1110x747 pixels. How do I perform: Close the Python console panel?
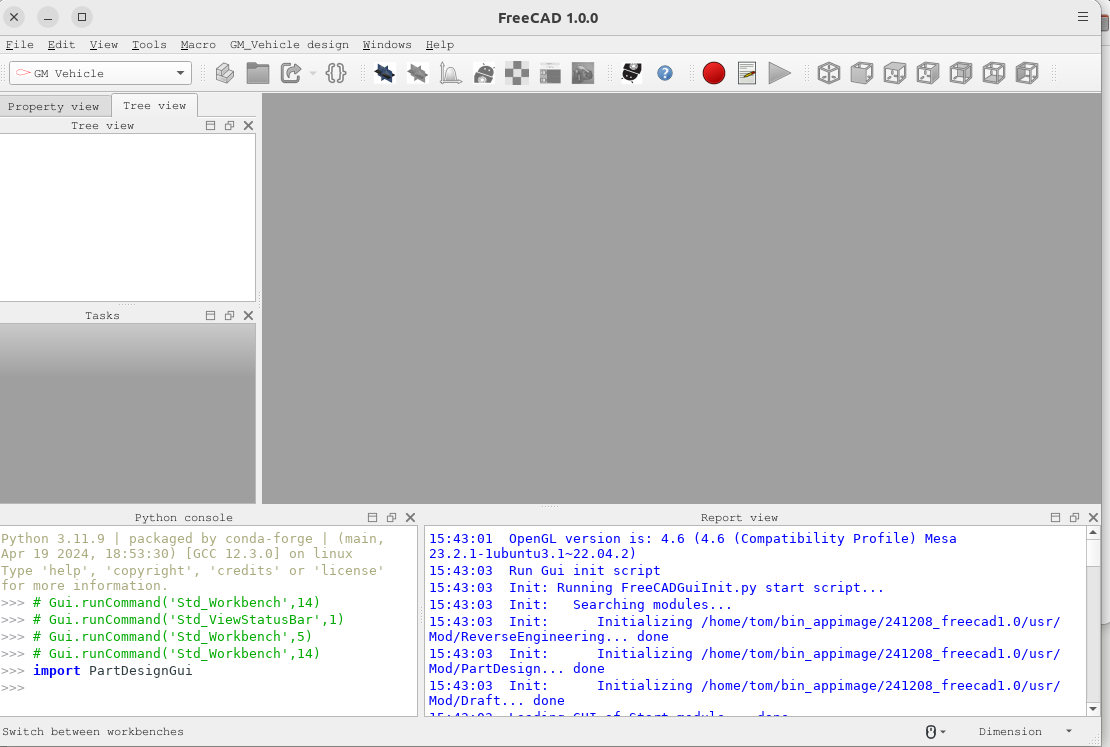[410, 518]
